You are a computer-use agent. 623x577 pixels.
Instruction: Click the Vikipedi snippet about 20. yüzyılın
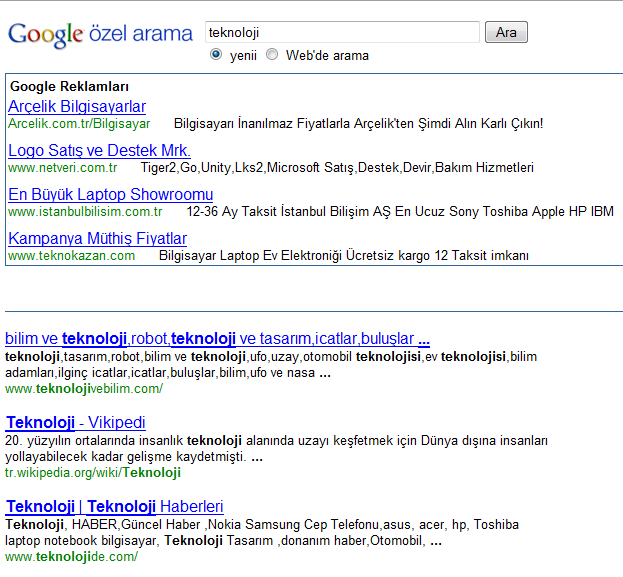pos(277,449)
